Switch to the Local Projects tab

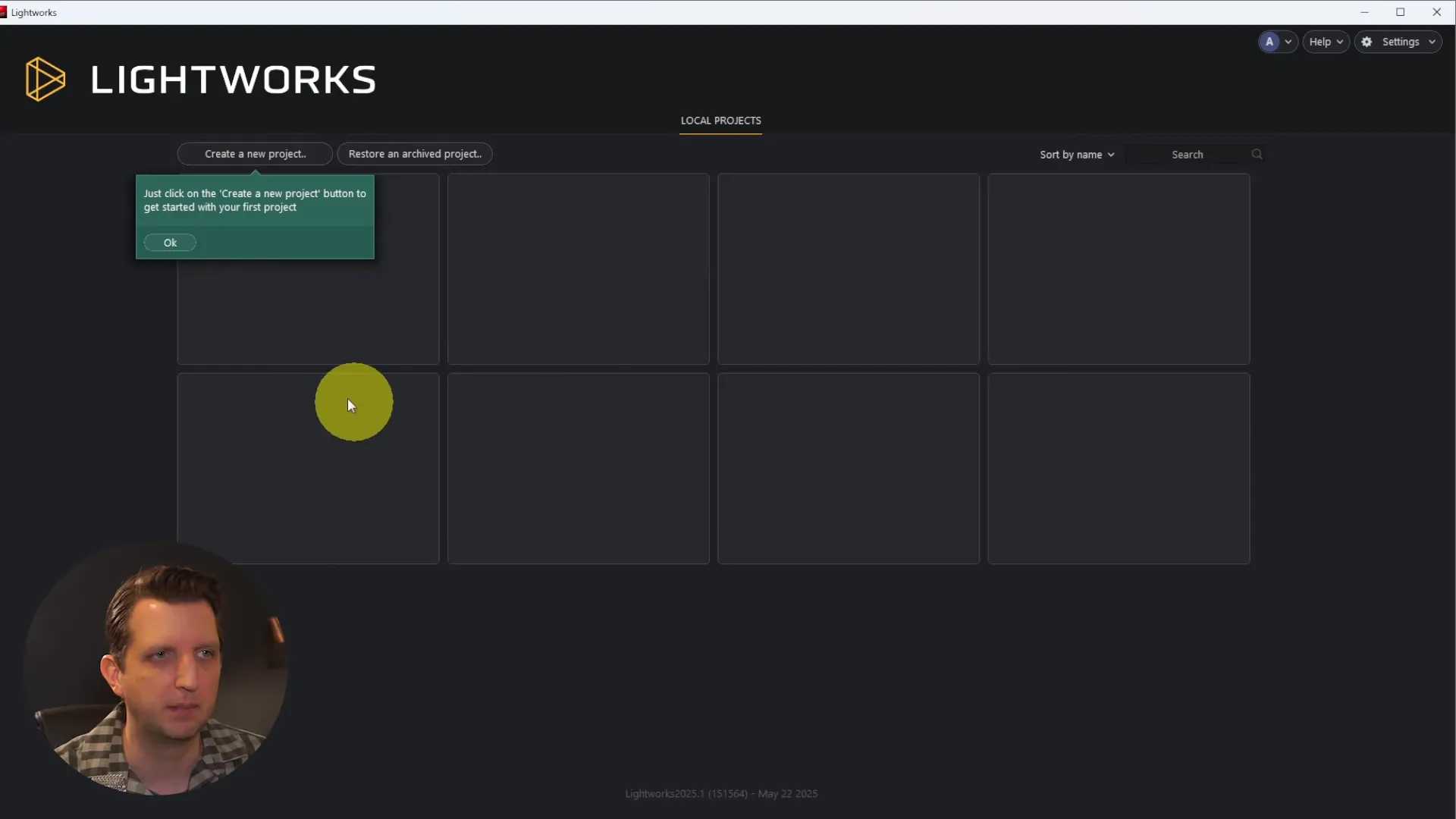coord(720,121)
